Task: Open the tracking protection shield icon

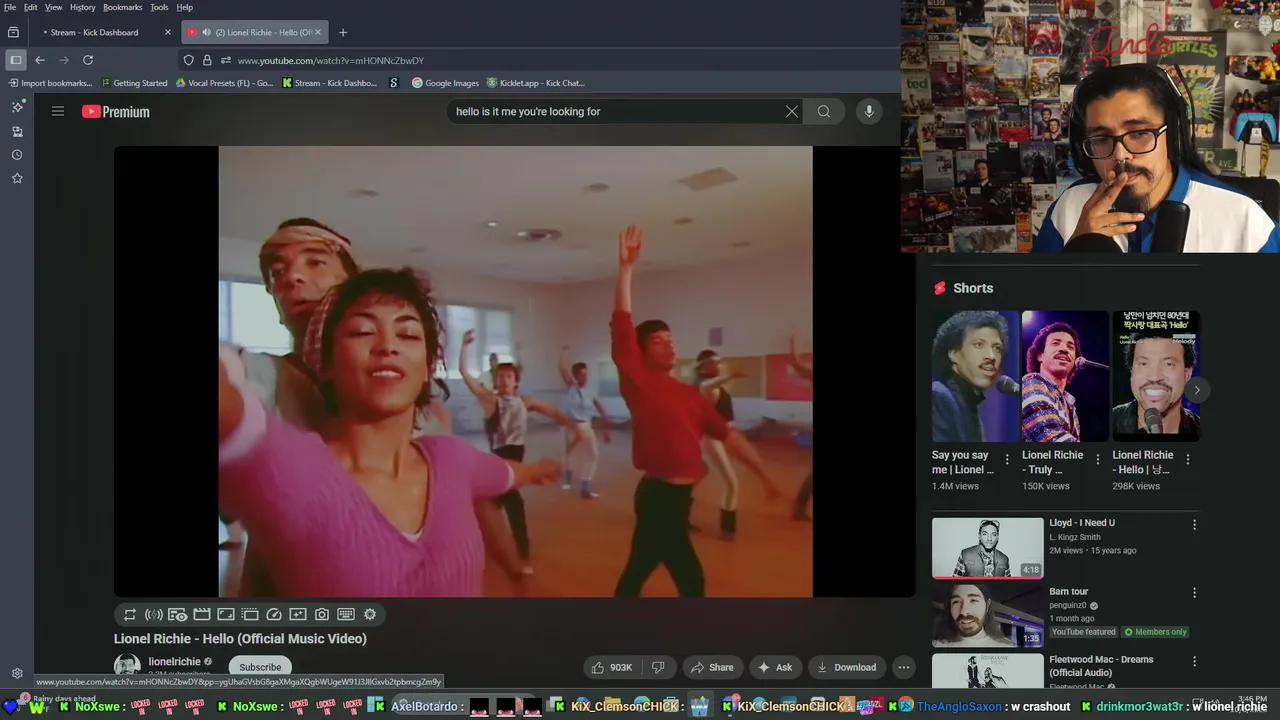Action: pos(188,60)
